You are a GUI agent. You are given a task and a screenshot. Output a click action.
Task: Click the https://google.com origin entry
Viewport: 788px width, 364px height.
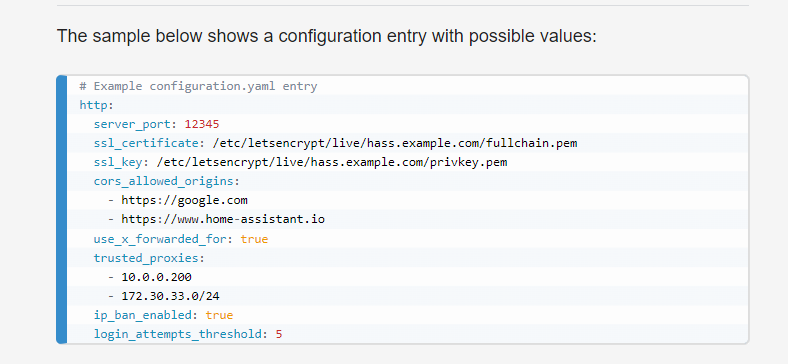click(184, 201)
